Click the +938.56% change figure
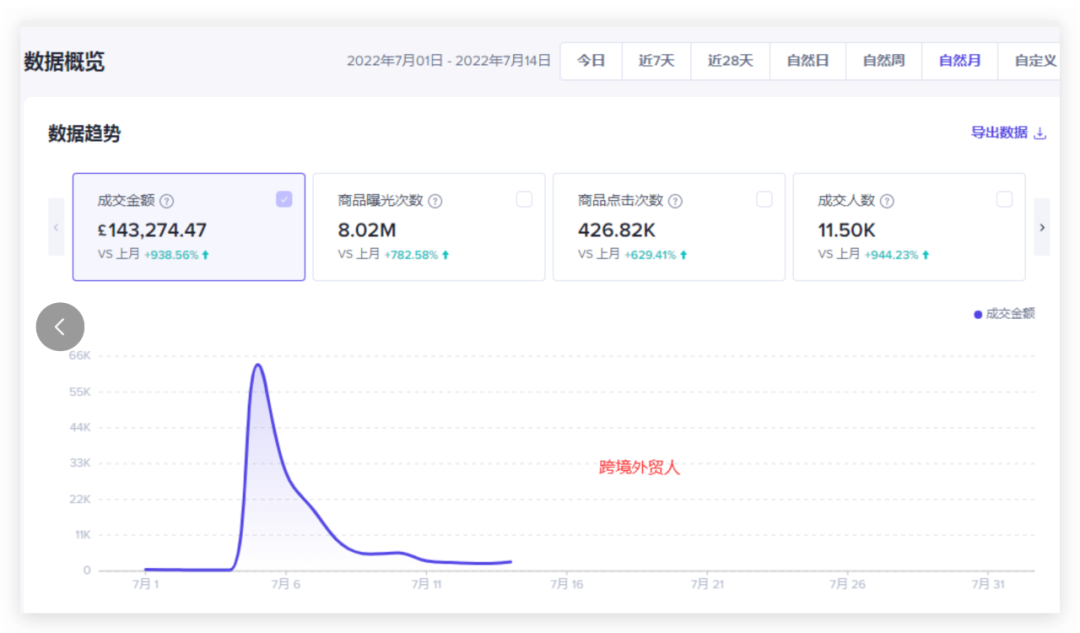This screenshot has width=1080, height=633. pyautogui.click(x=172, y=255)
